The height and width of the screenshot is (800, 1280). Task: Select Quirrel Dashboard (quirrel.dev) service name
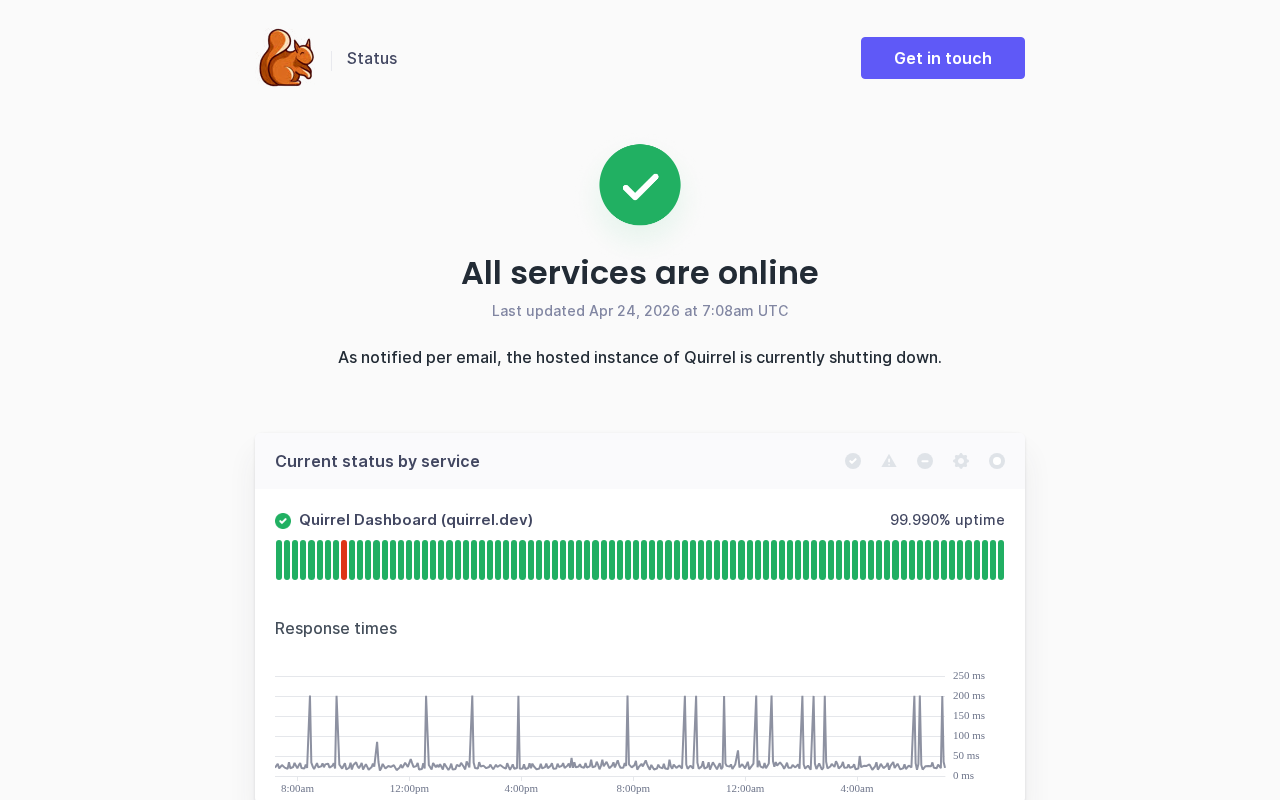pyautogui.click(x=416, y=520)
